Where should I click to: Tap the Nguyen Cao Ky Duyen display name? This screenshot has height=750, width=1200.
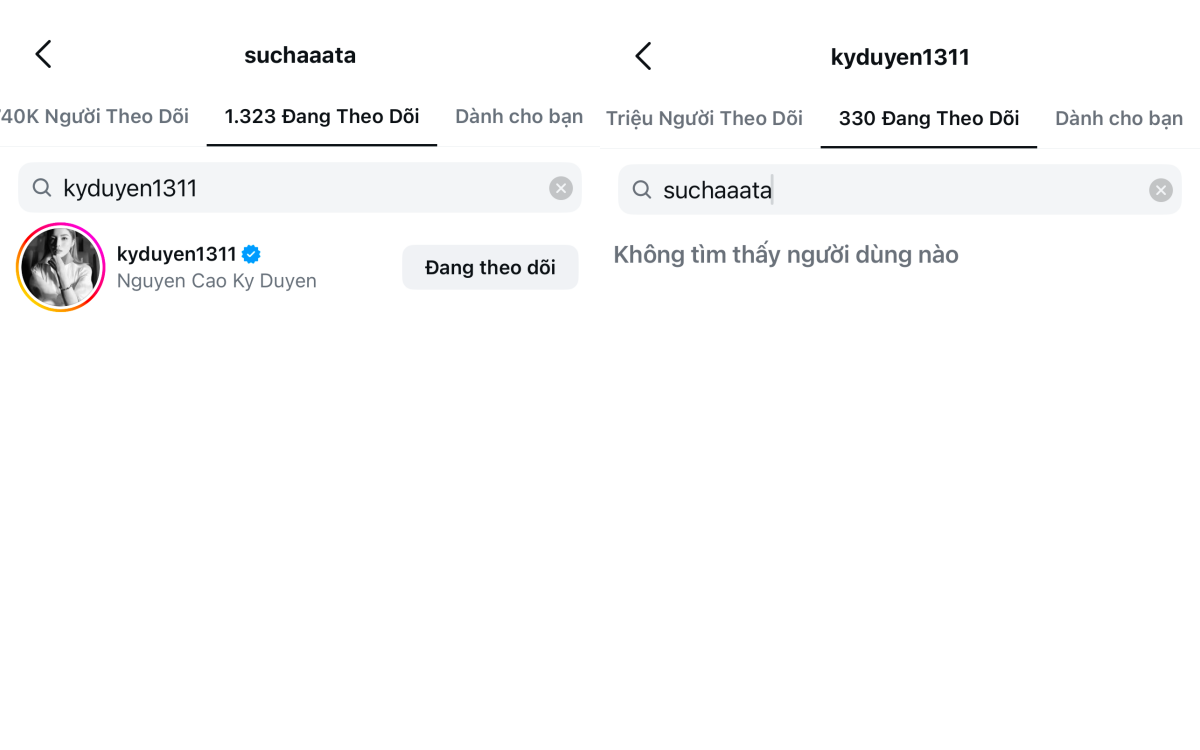pyautogui.click(x=216, y=281)
